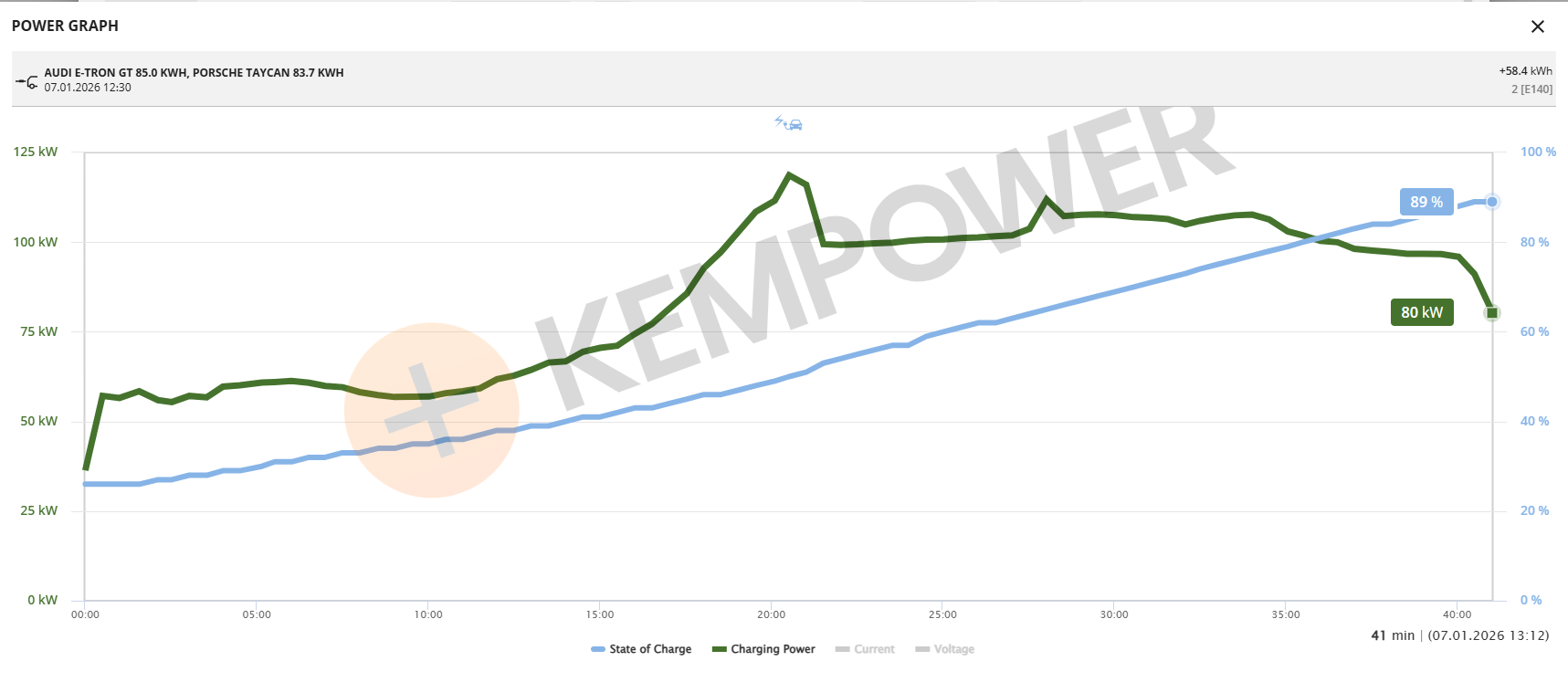Click the 20:00 time axis label
The width and height of the screenshot is (1568, 682).
tap(772, 614)
